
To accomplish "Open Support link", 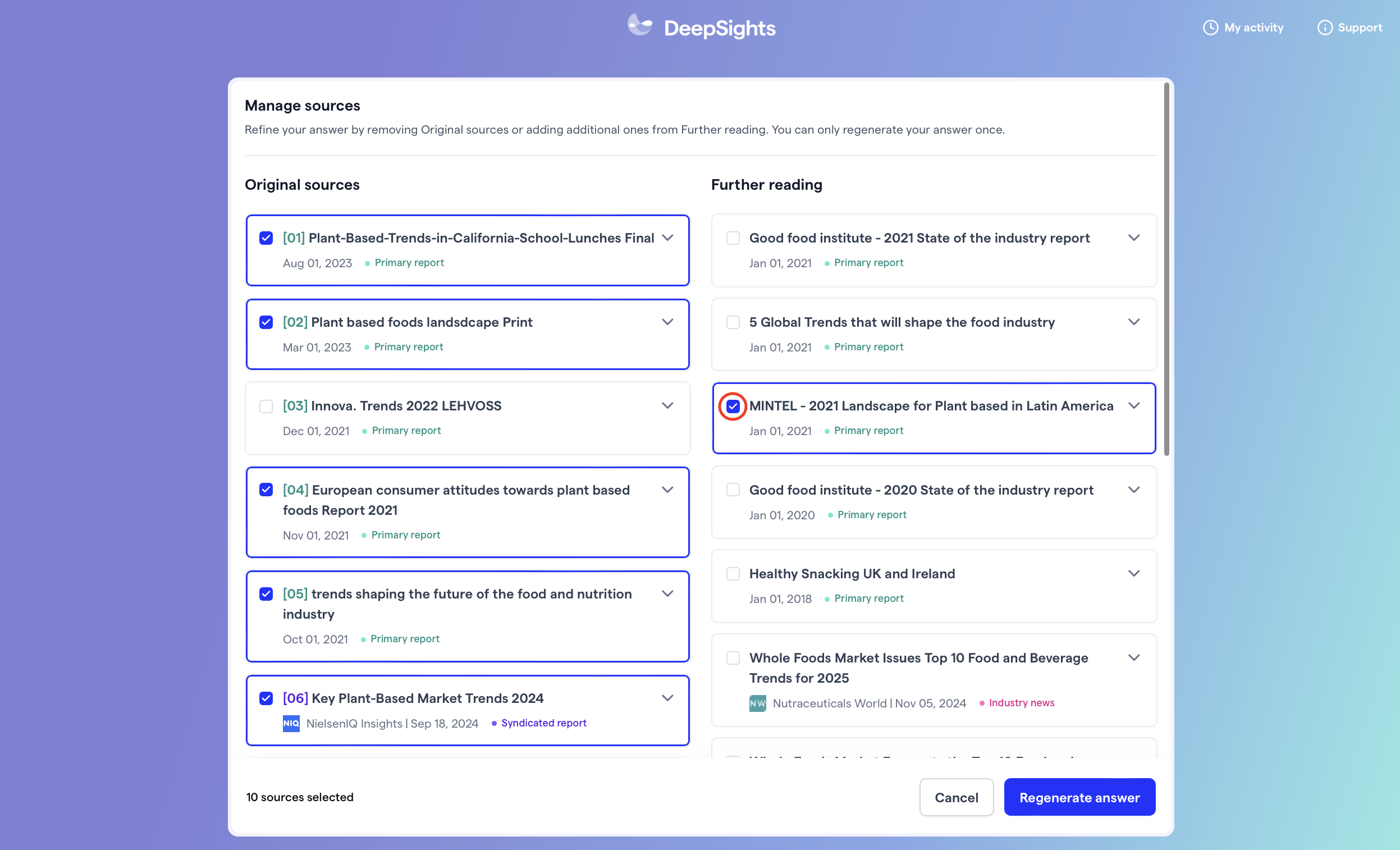I will click(1349, 28).
